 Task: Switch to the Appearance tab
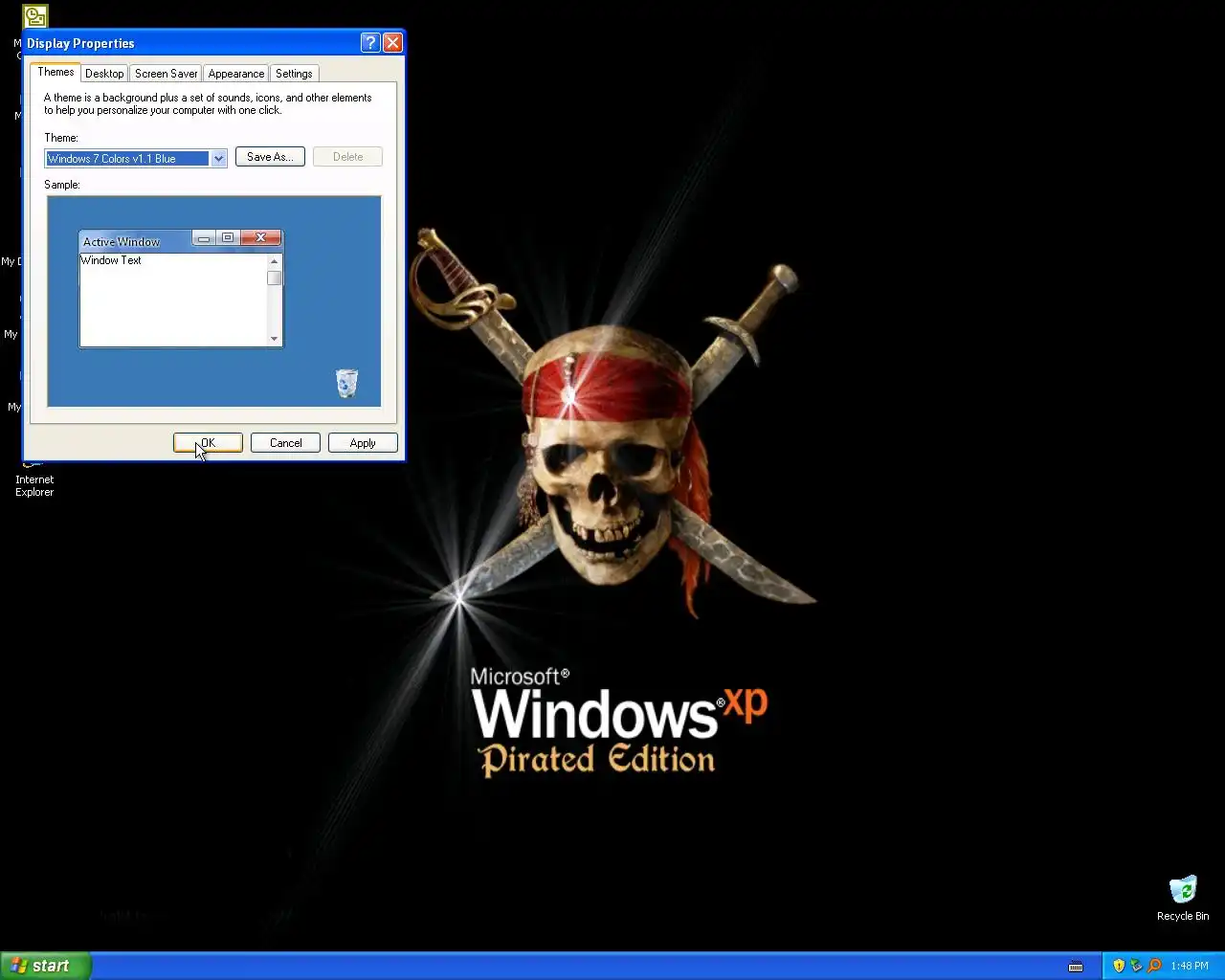tap(235, 74)
